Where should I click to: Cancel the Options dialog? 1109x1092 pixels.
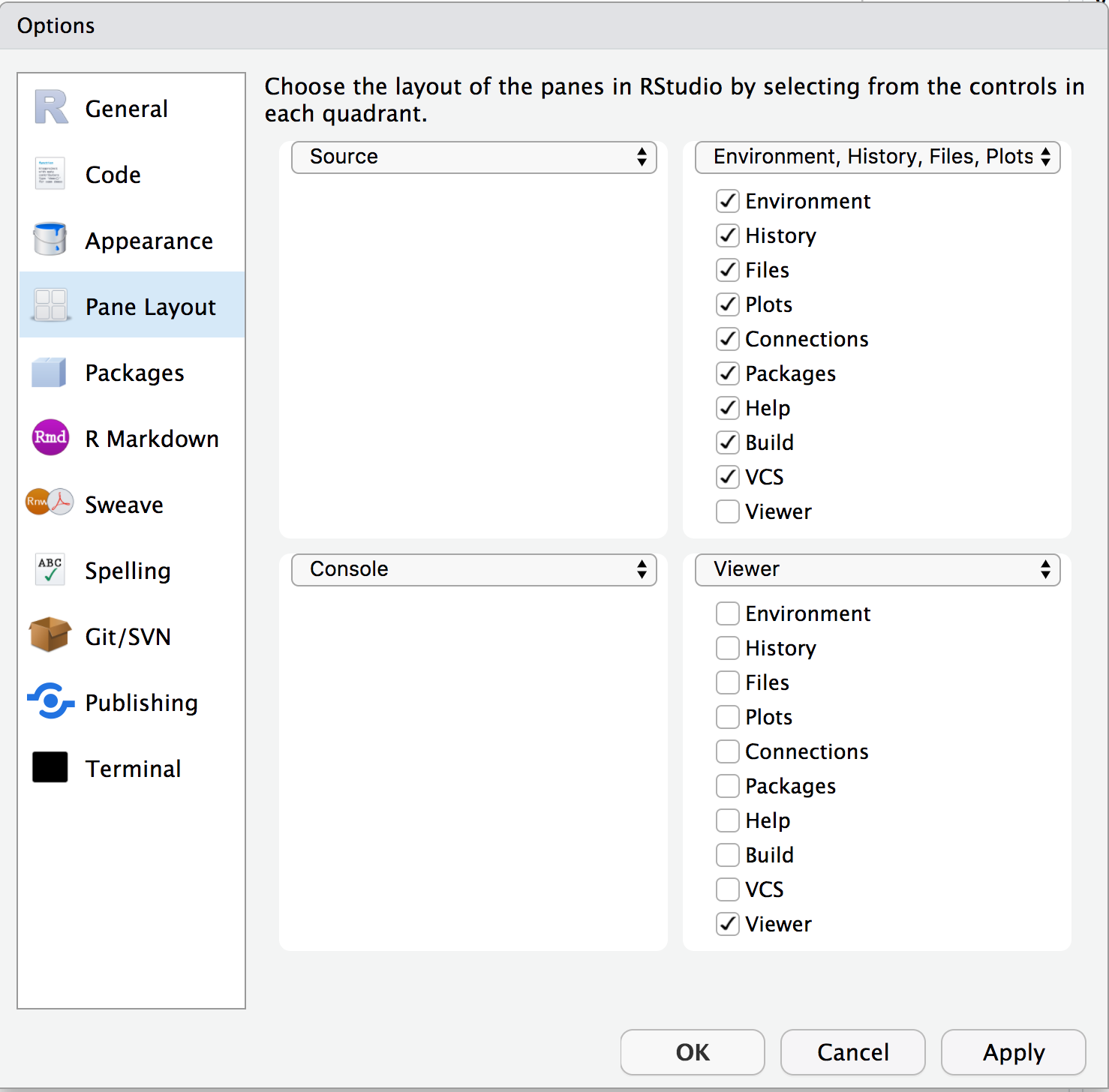click(852, 1052)
